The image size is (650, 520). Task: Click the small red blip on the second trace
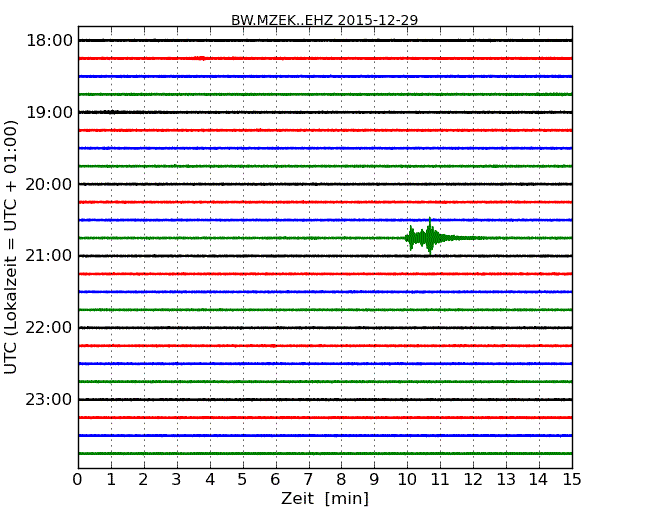(x=200, y=58)
